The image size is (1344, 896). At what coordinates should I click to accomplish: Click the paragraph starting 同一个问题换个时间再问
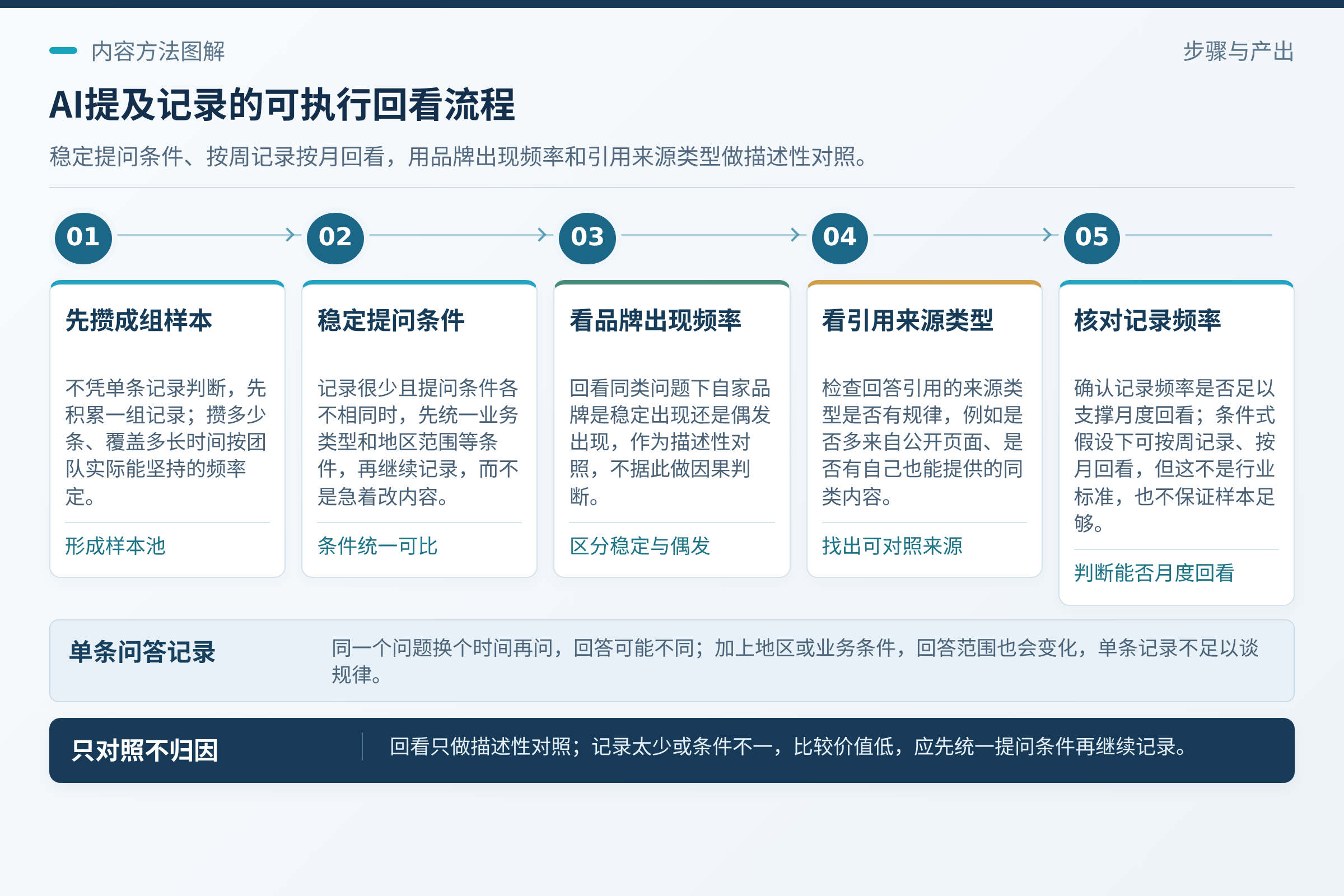[x=795, y=661]
